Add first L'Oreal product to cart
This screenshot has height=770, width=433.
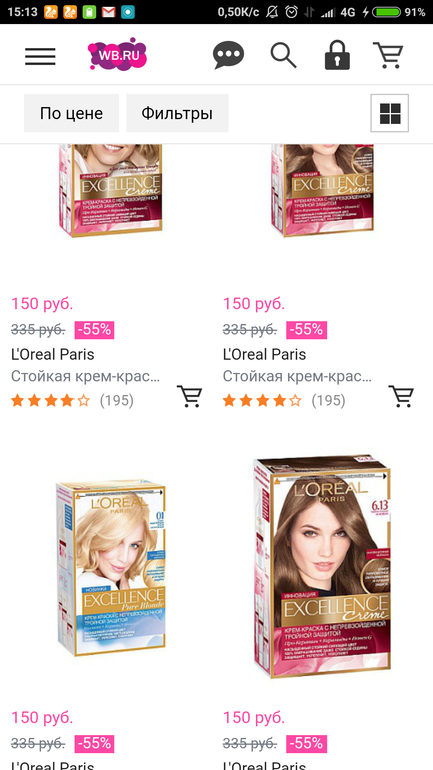tap(189, 396)
